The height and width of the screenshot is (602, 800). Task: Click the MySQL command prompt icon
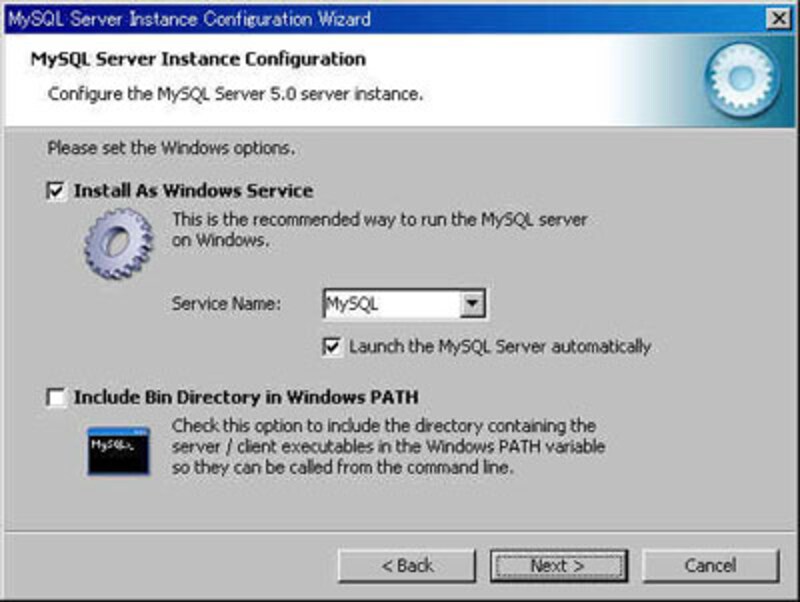click(119, 452)
